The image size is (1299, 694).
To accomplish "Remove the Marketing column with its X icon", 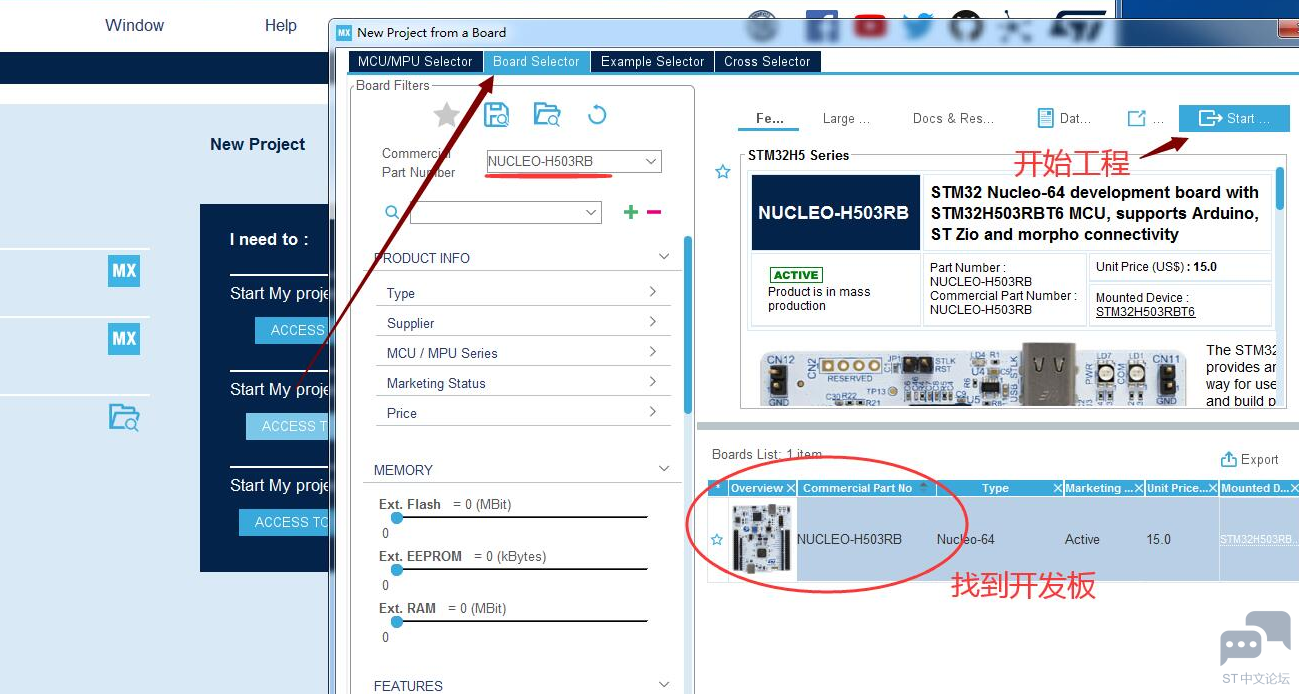I will tap(1139, 488).
